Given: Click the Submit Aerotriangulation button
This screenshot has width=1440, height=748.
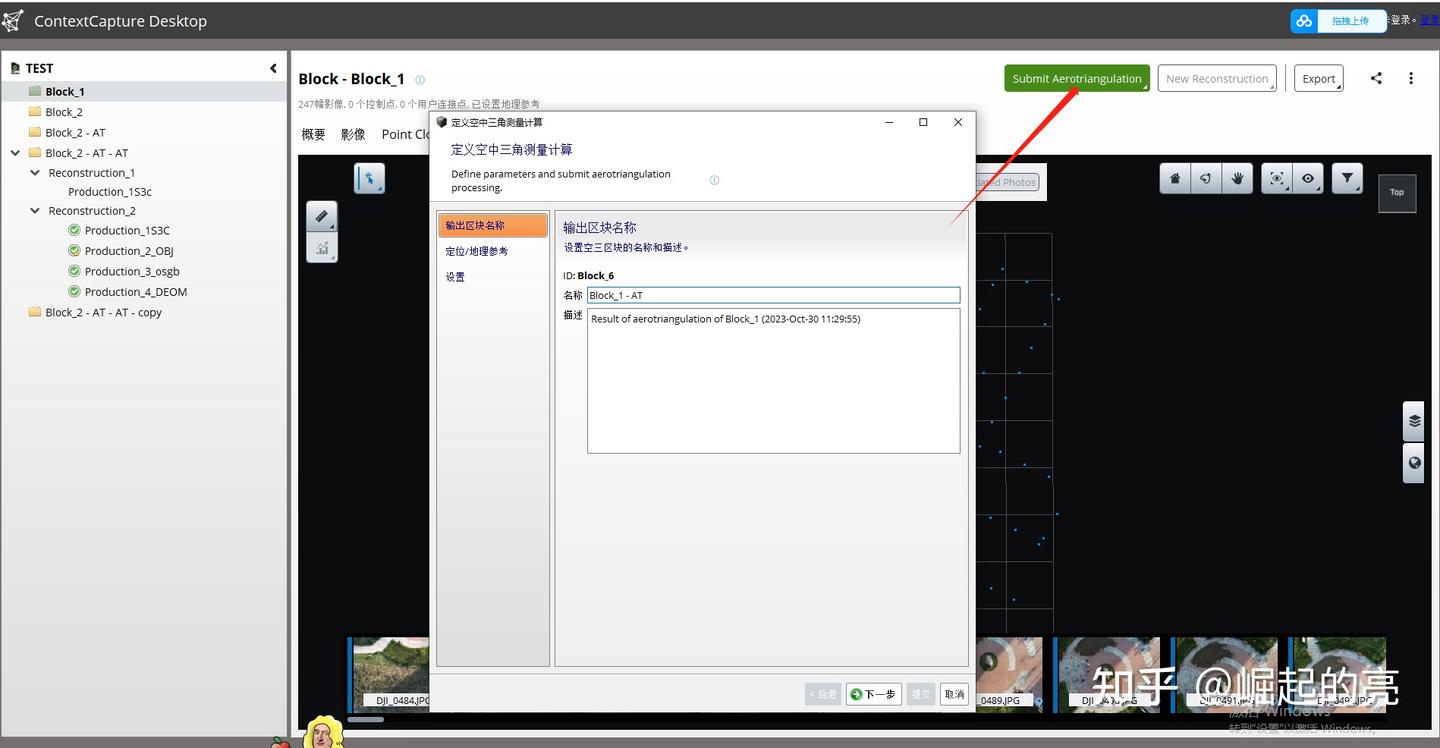Looking at the screenshot, I should pyautogui.click(x=1077, y=78).
